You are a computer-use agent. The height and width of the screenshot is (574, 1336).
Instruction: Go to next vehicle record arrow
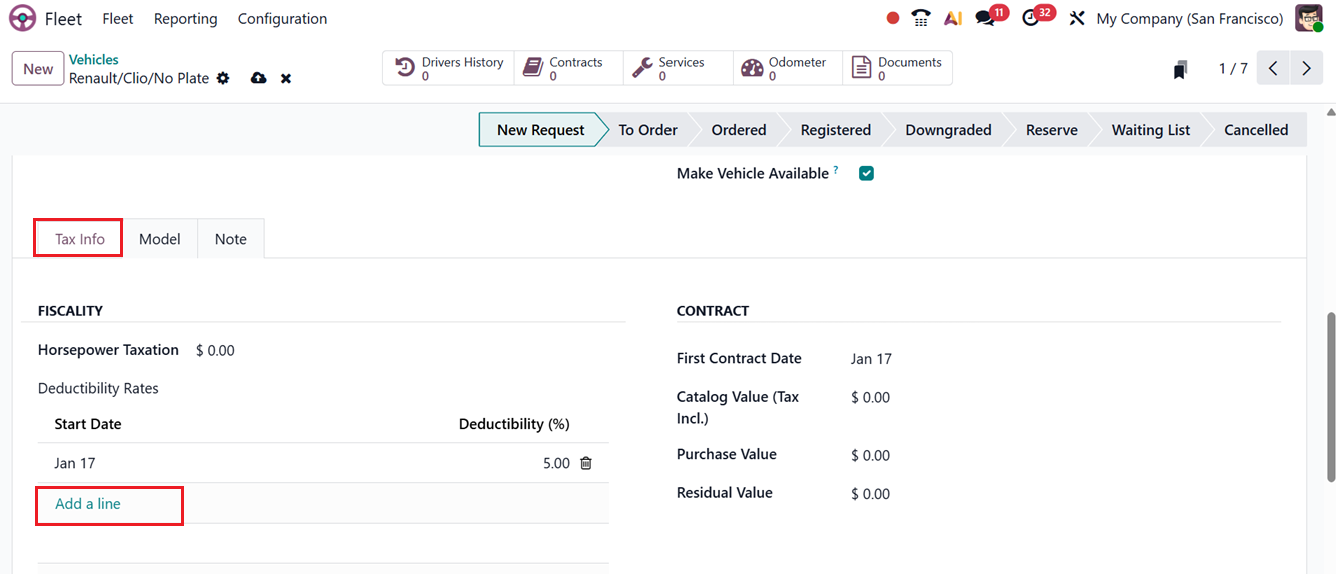pos(1306,68)
